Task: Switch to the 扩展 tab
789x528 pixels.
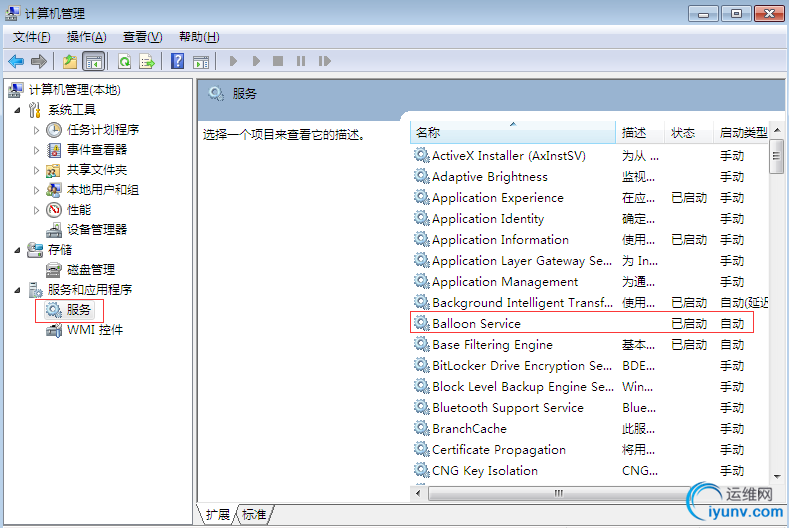Action: (217, 514)
